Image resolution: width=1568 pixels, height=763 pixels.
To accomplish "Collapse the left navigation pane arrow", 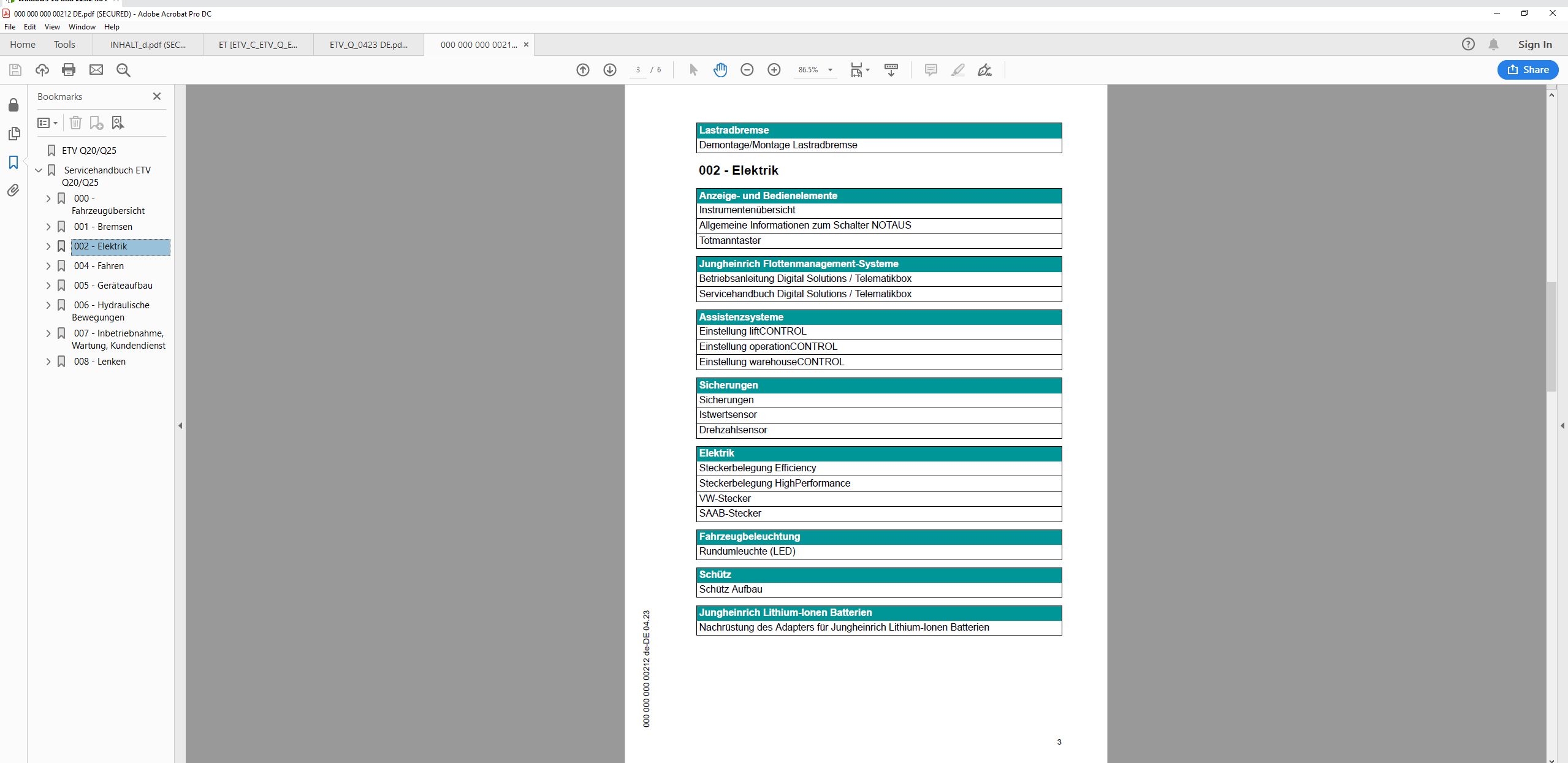I will pyautogui.click(x=180, y=425).
